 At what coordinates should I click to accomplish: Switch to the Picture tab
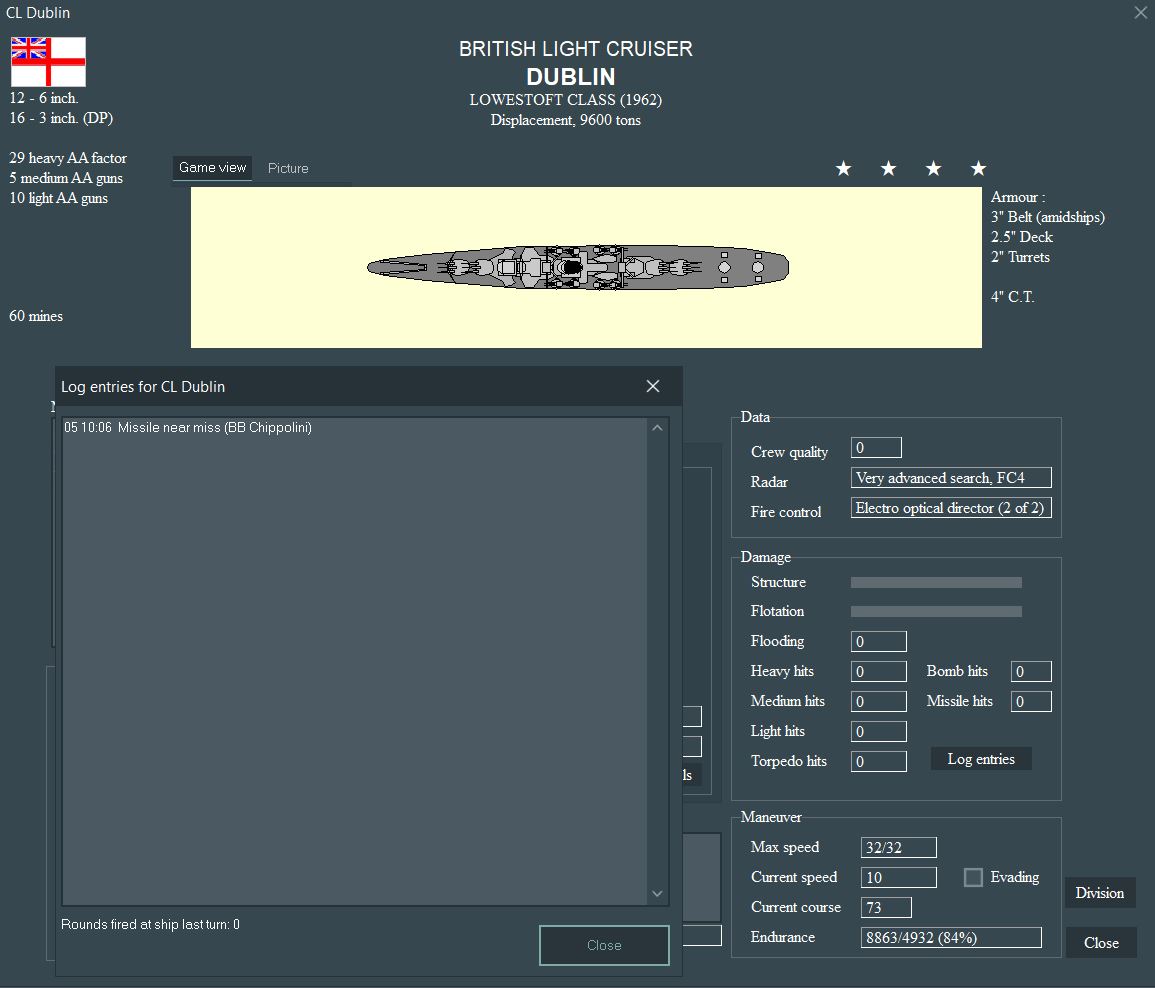coord(288,168)
